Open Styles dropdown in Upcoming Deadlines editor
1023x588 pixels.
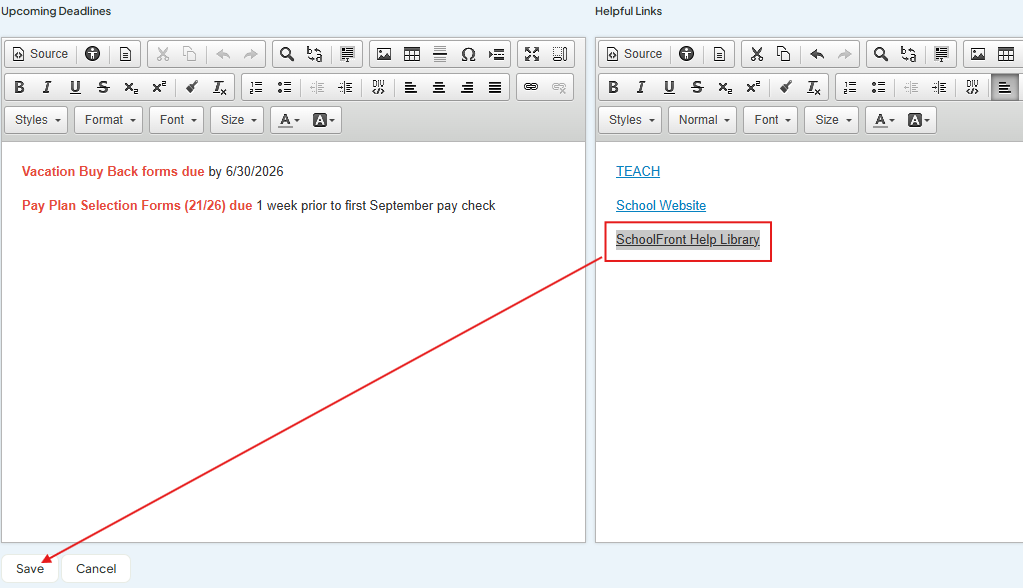(37, 120)
